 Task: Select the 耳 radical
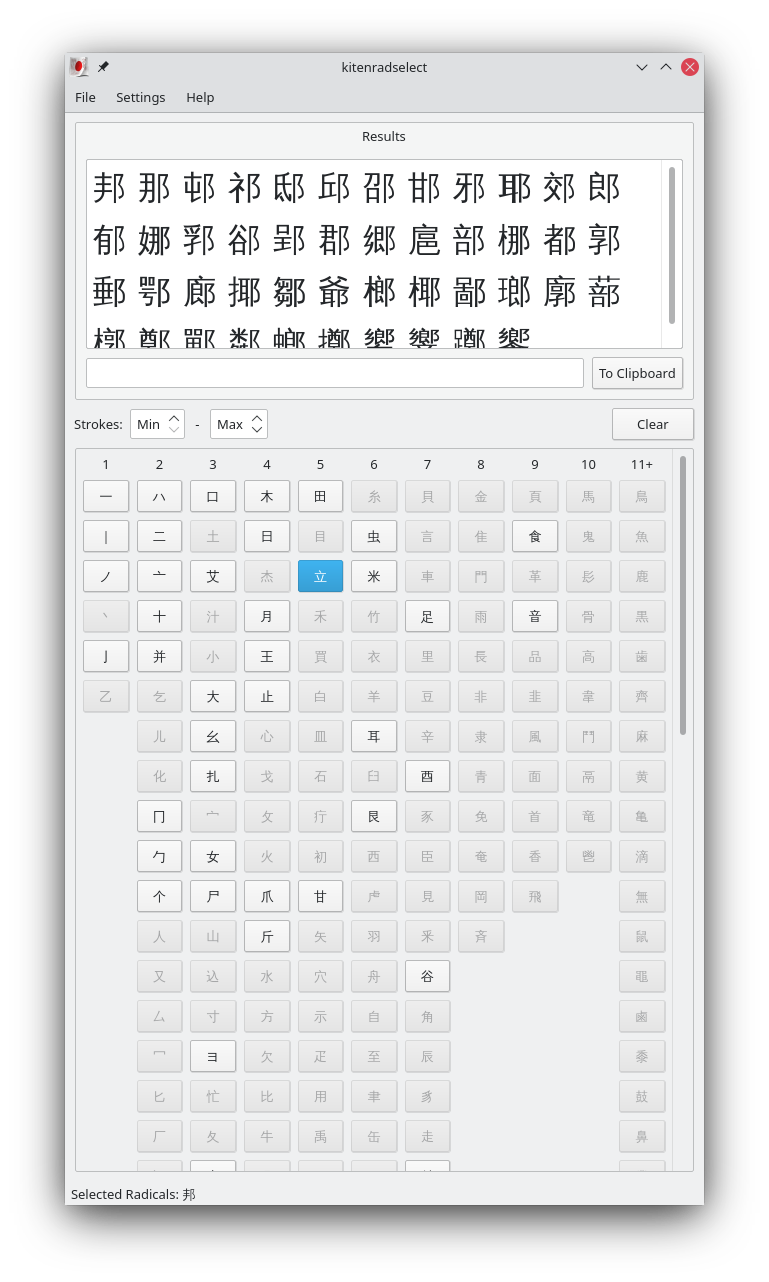point(374,736)
